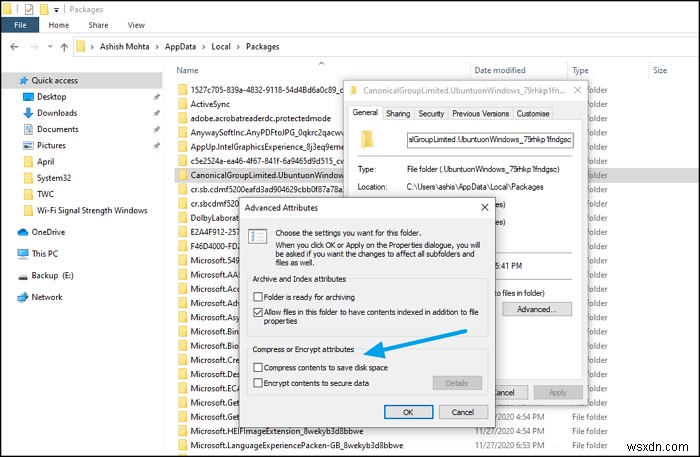The width and height of the screenshot is (700, 457).
Task: Select OneDrive in navigation pane
Action: pyautogui.click(x=48, y=232)
